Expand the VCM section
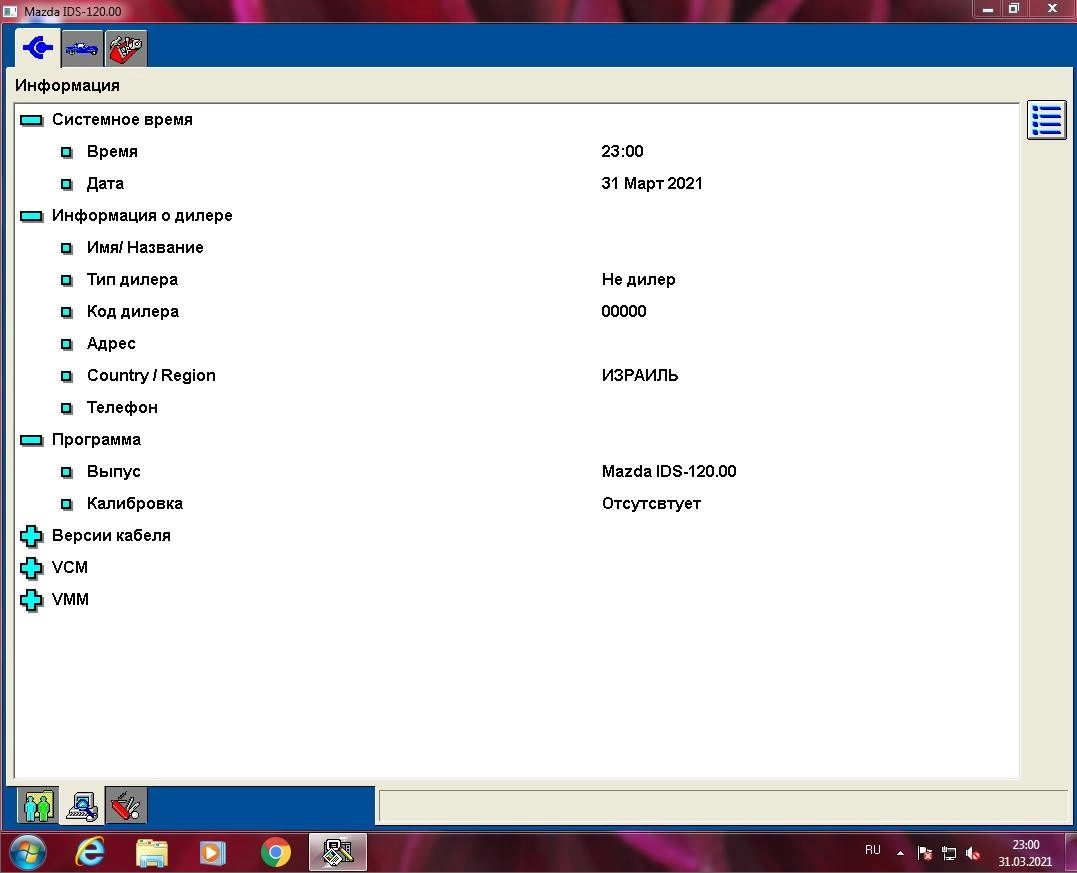Screen dimensions: 1077x873 tap(31, 568)
